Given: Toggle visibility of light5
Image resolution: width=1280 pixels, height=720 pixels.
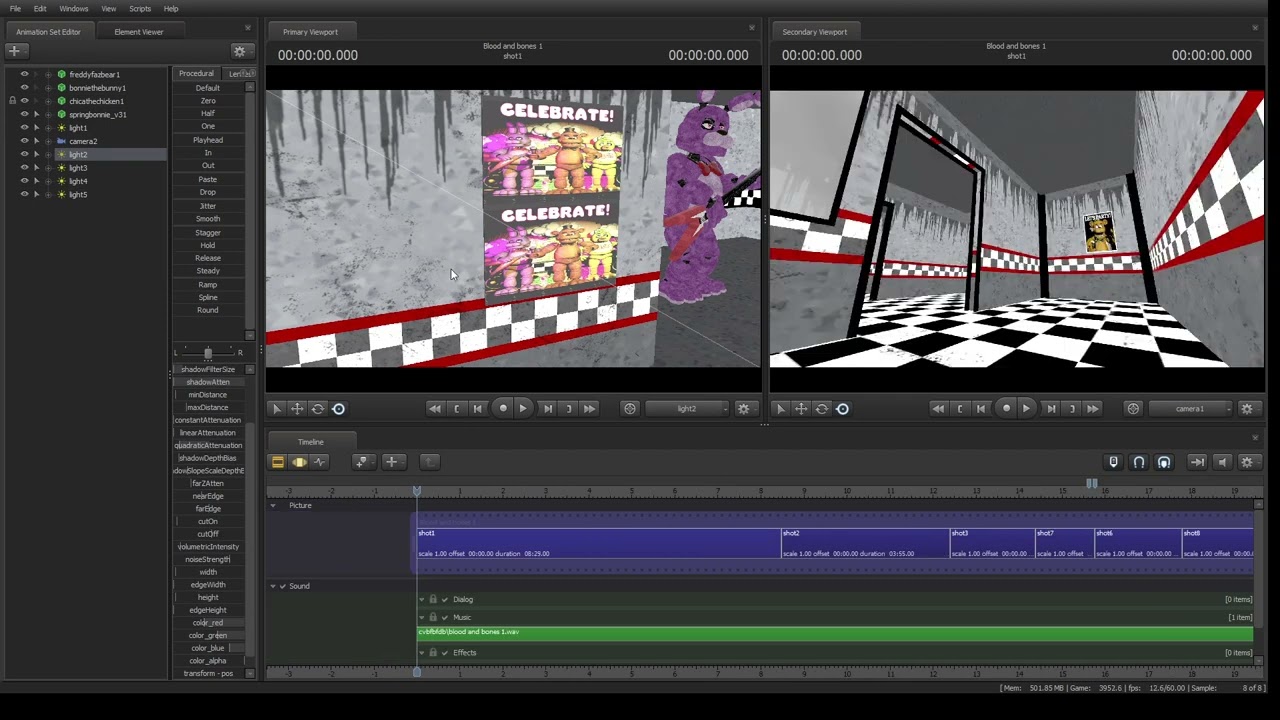Looking at the screenshot, I should point(24,194).
